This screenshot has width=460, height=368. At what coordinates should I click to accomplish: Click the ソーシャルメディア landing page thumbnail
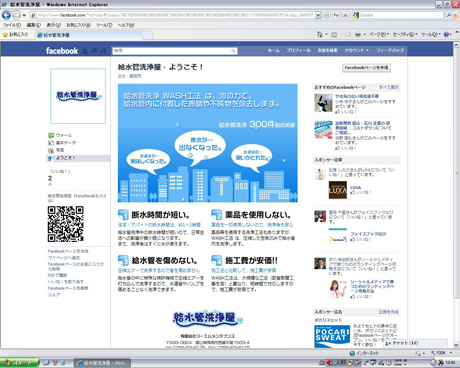(338, 289)
